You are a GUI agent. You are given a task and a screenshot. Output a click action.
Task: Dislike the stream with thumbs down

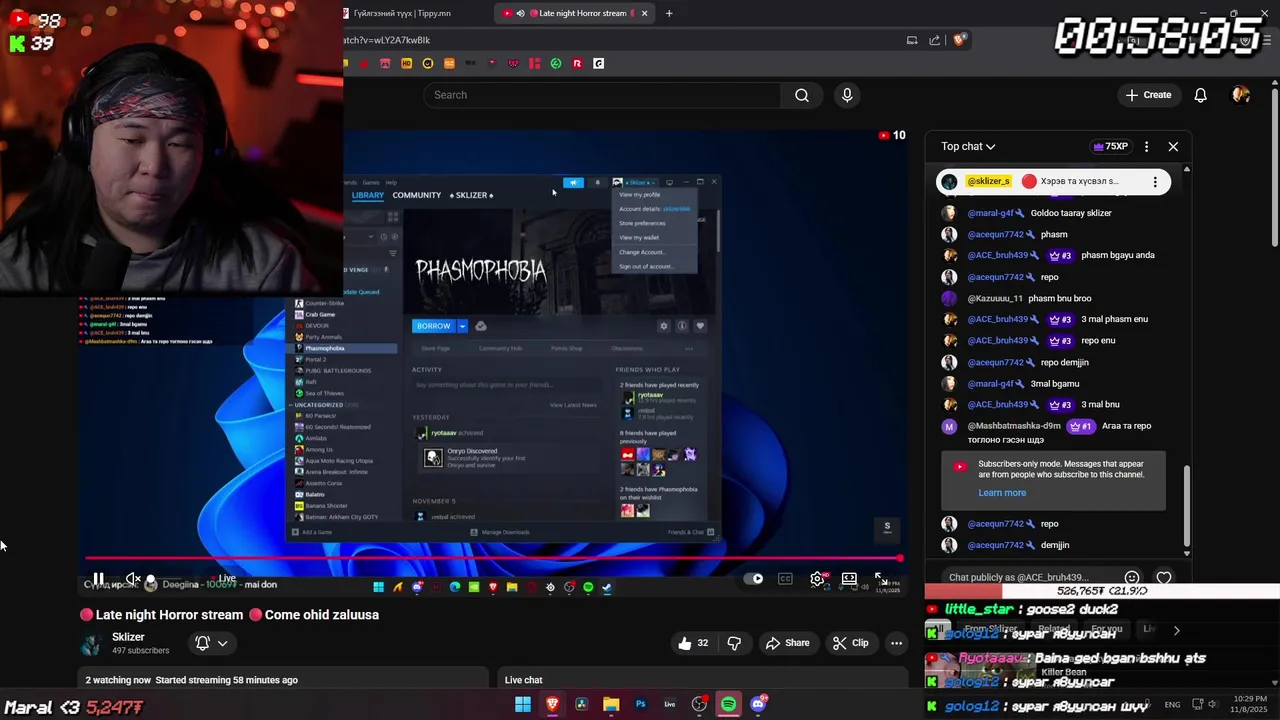pyautogui.click(x=734, y=643)
